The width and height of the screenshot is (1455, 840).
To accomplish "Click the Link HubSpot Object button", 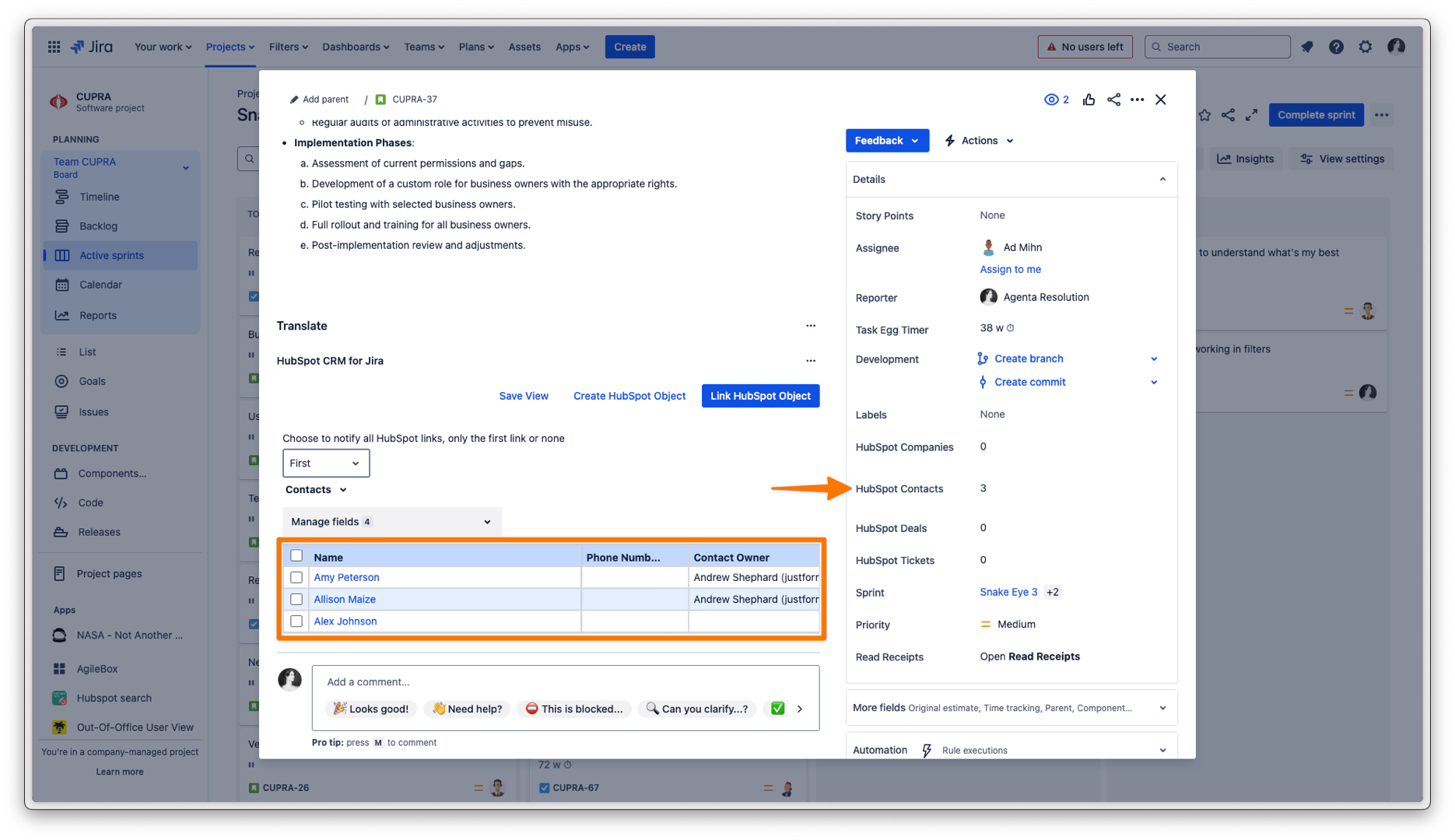I will pyautogui.click(x=760, y=396).
